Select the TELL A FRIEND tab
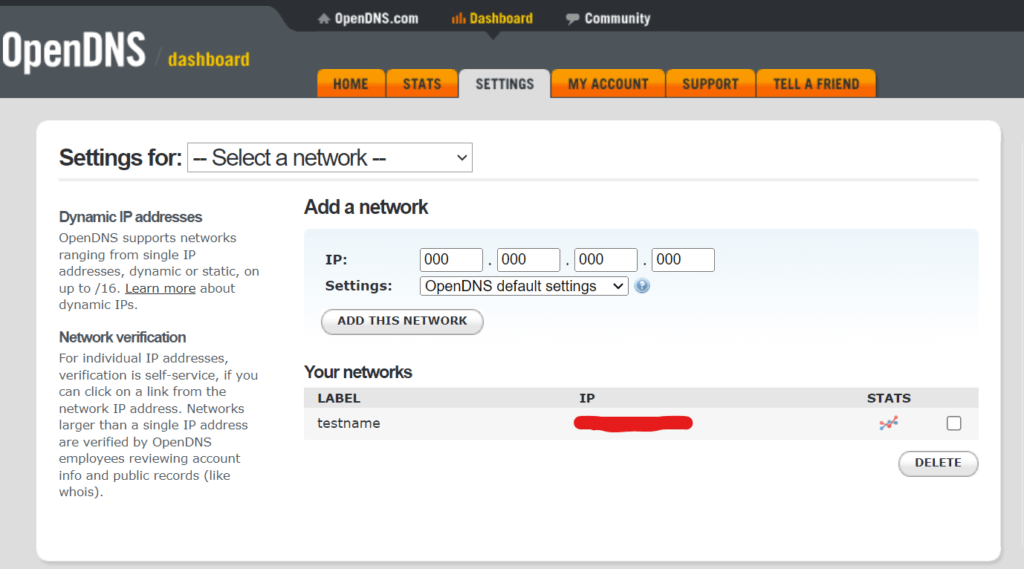This screenshot has width=1024, height=569. point(816,84)
